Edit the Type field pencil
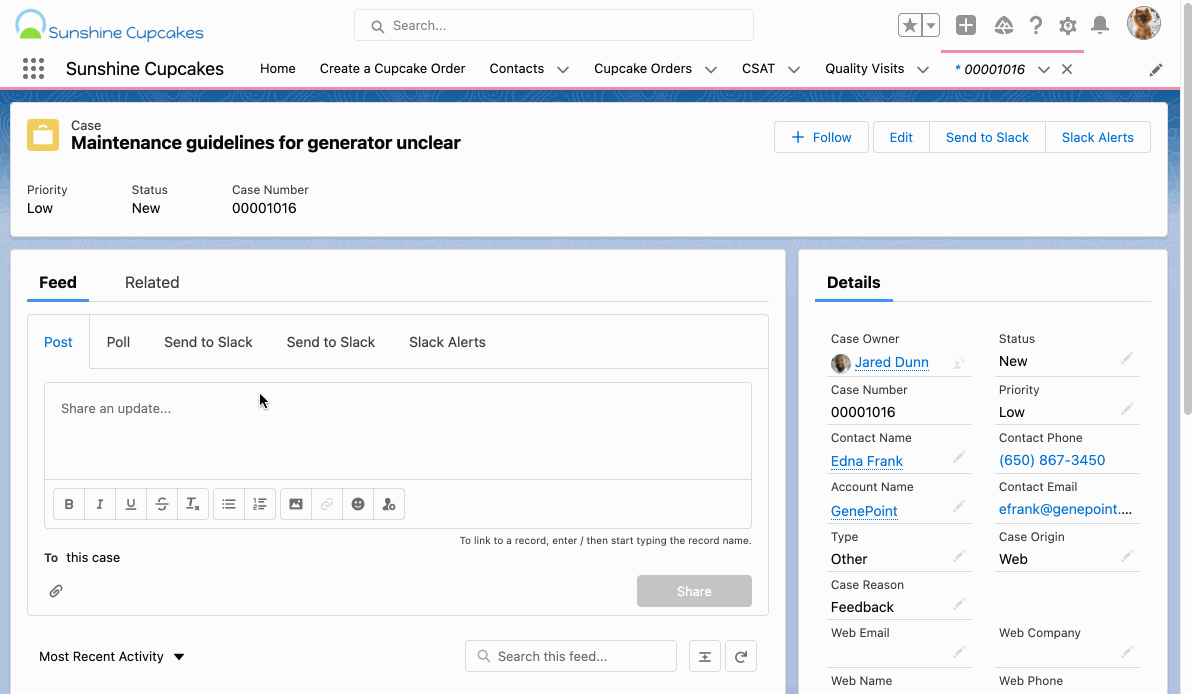Image resolution: width=1193 pixels, height=694 pixels. coord(959,556)
